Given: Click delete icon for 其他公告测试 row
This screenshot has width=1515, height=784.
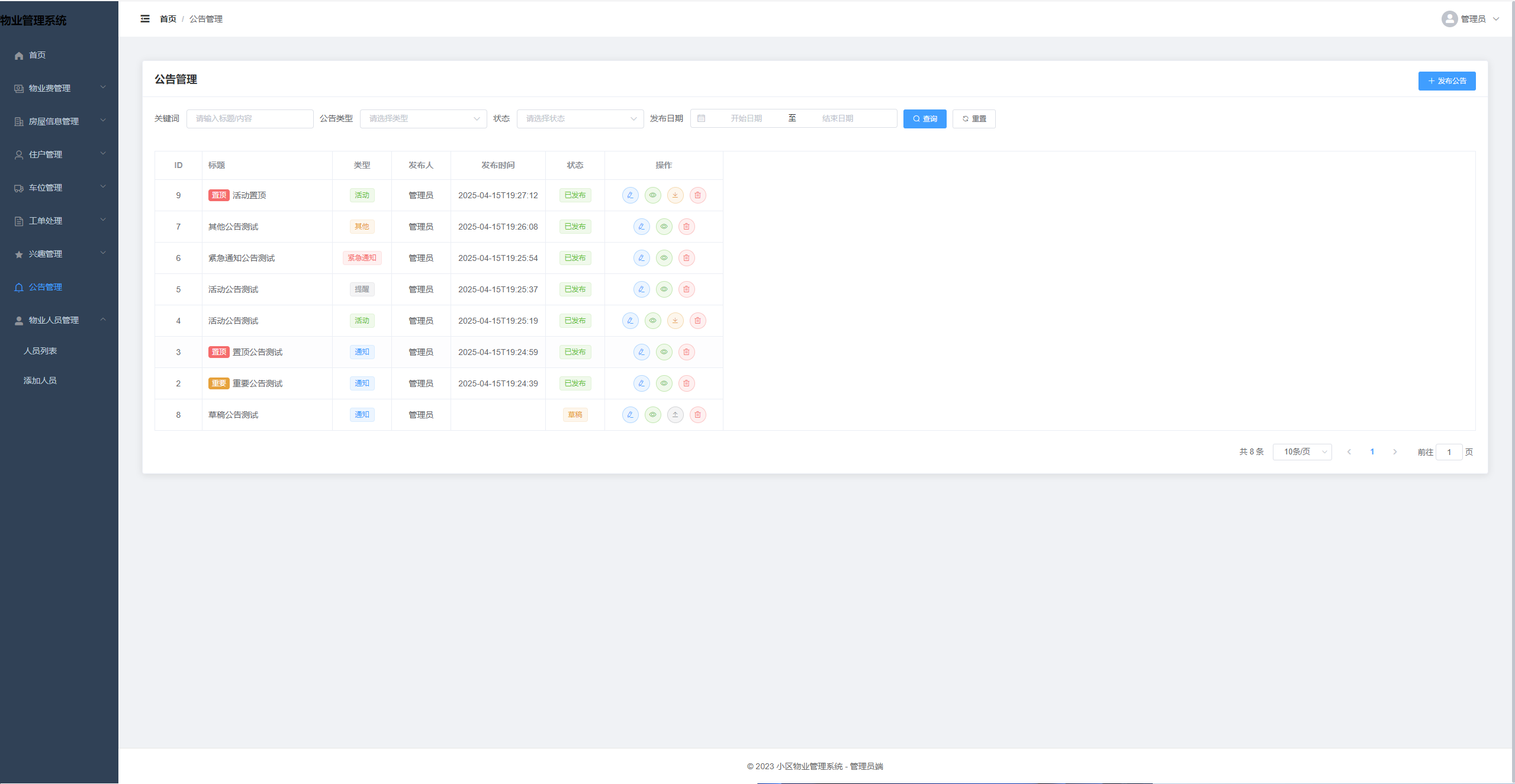Looking at the screenshot, I should 686,227.
